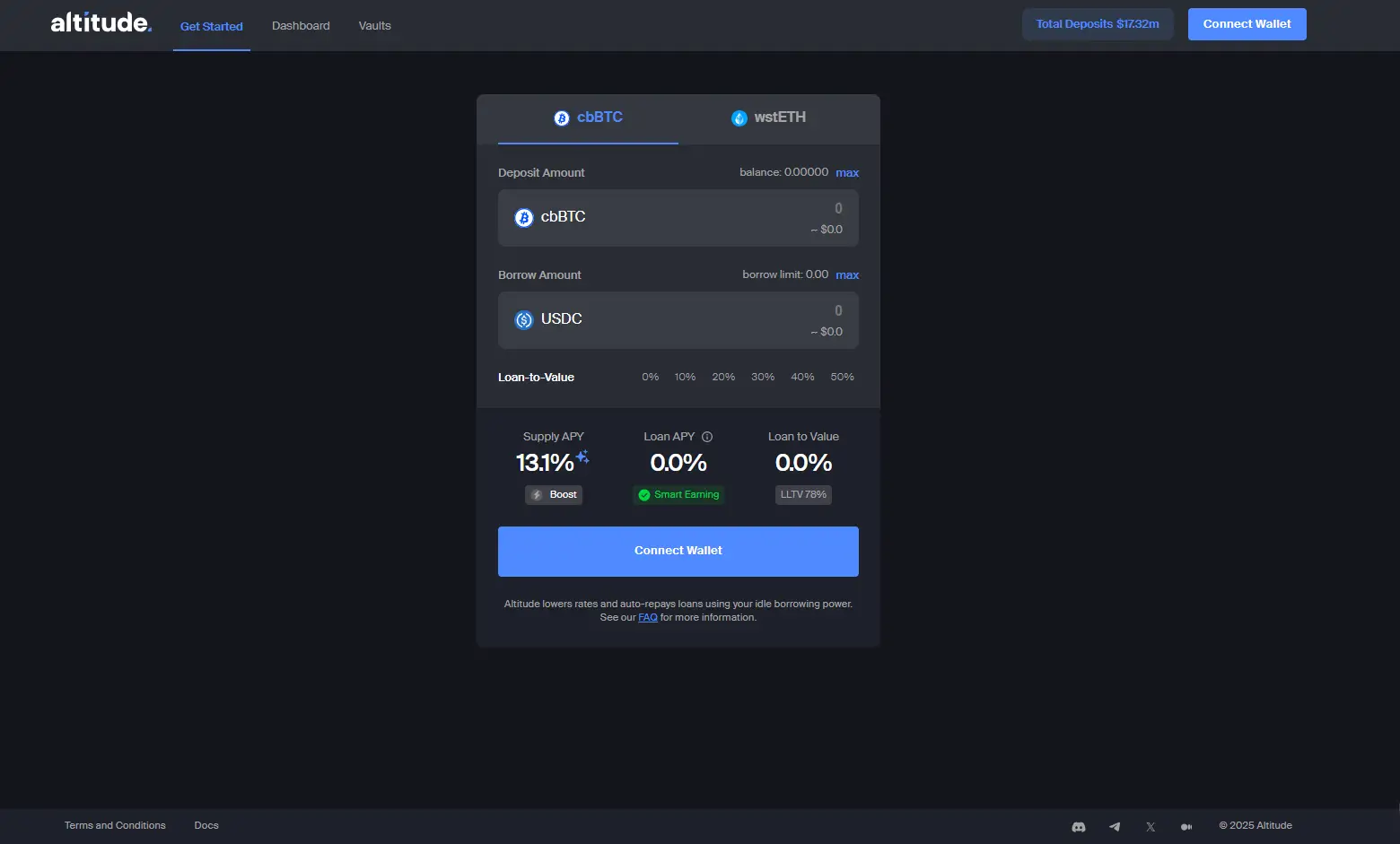Click the USDC borrow amount input

click(678, 320)
